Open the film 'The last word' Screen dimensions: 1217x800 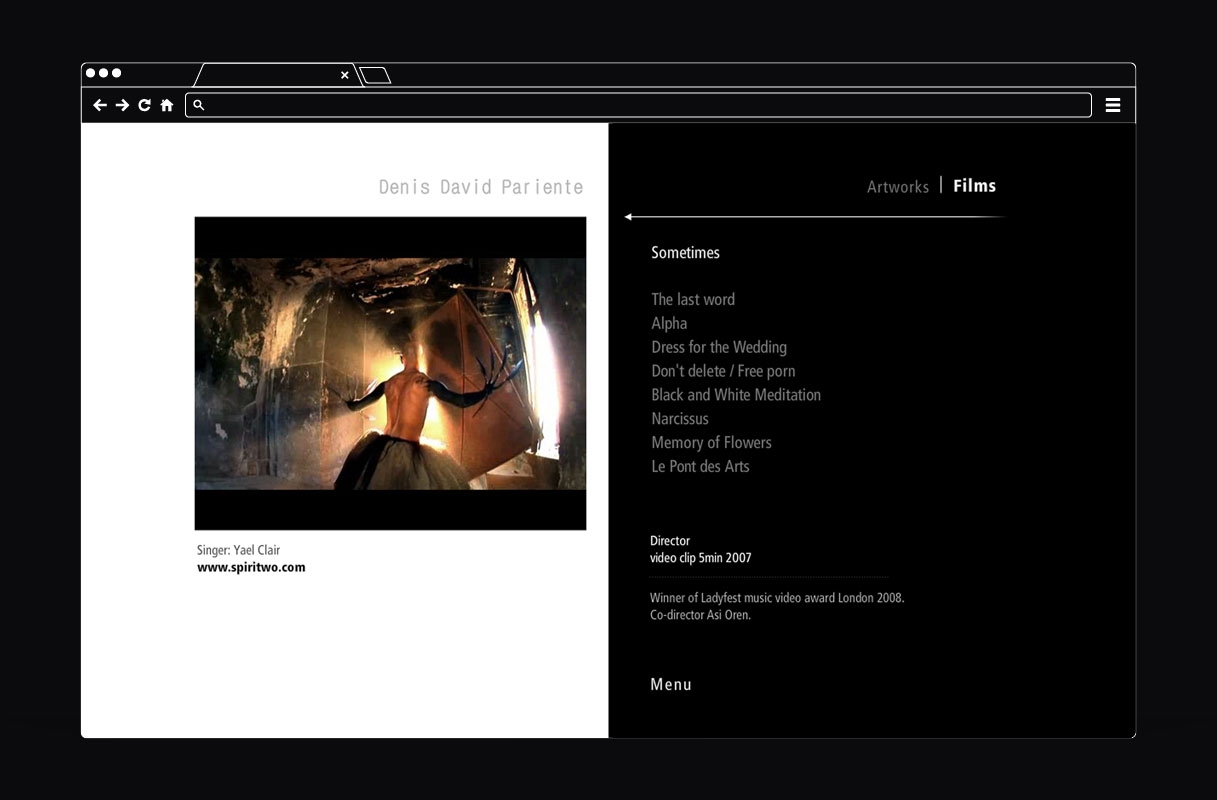click(692, 299)
